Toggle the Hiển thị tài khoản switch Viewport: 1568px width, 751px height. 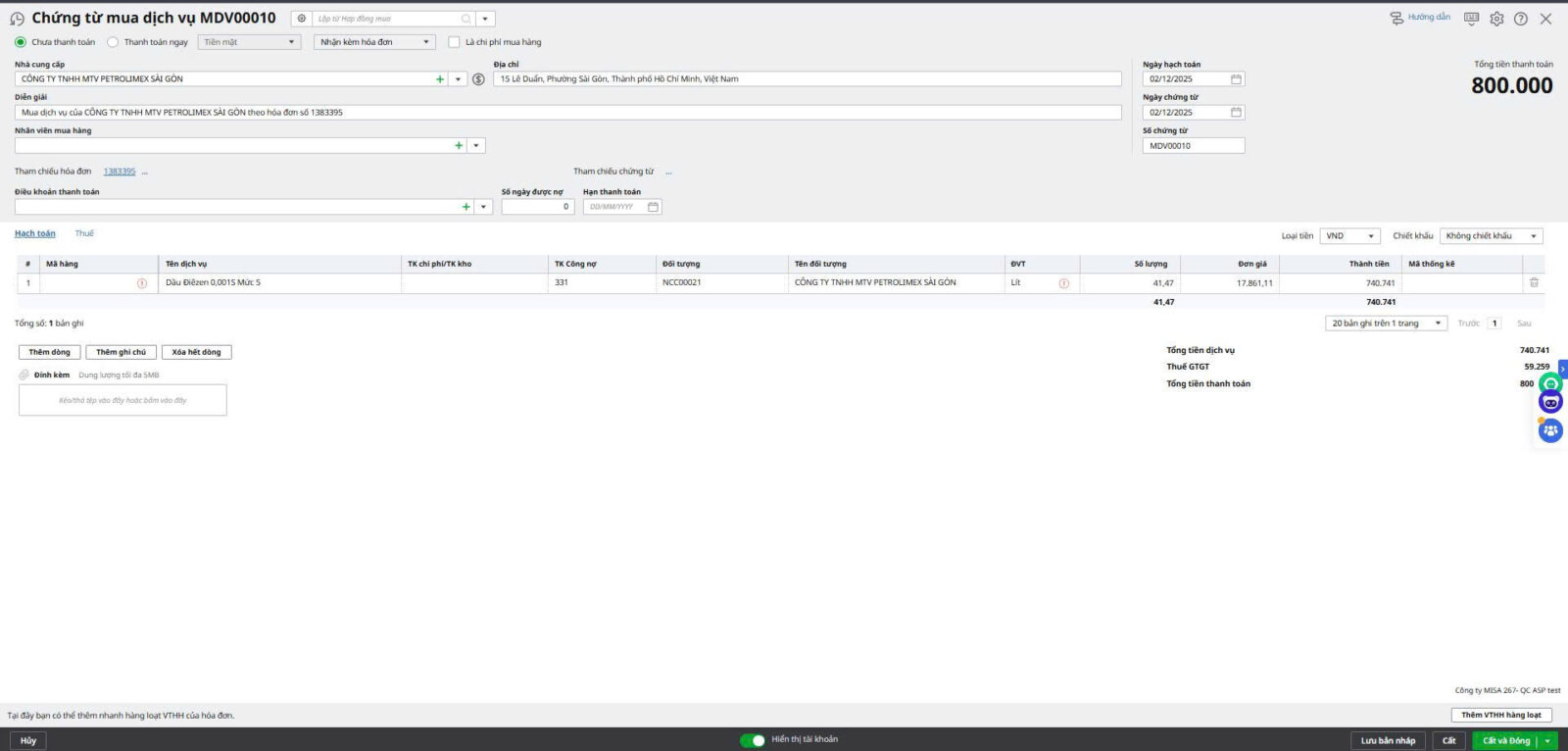coord(753,740)
